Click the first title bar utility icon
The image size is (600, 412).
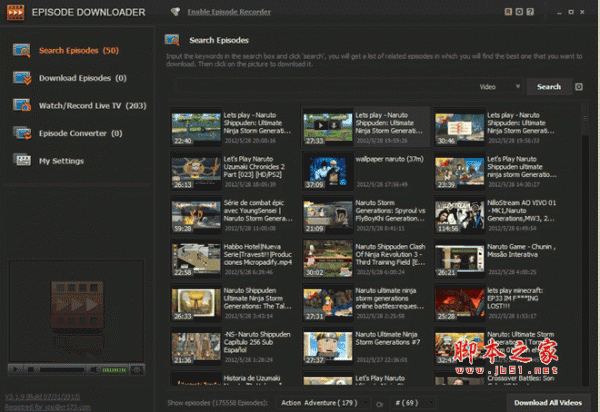coord(508,12)
